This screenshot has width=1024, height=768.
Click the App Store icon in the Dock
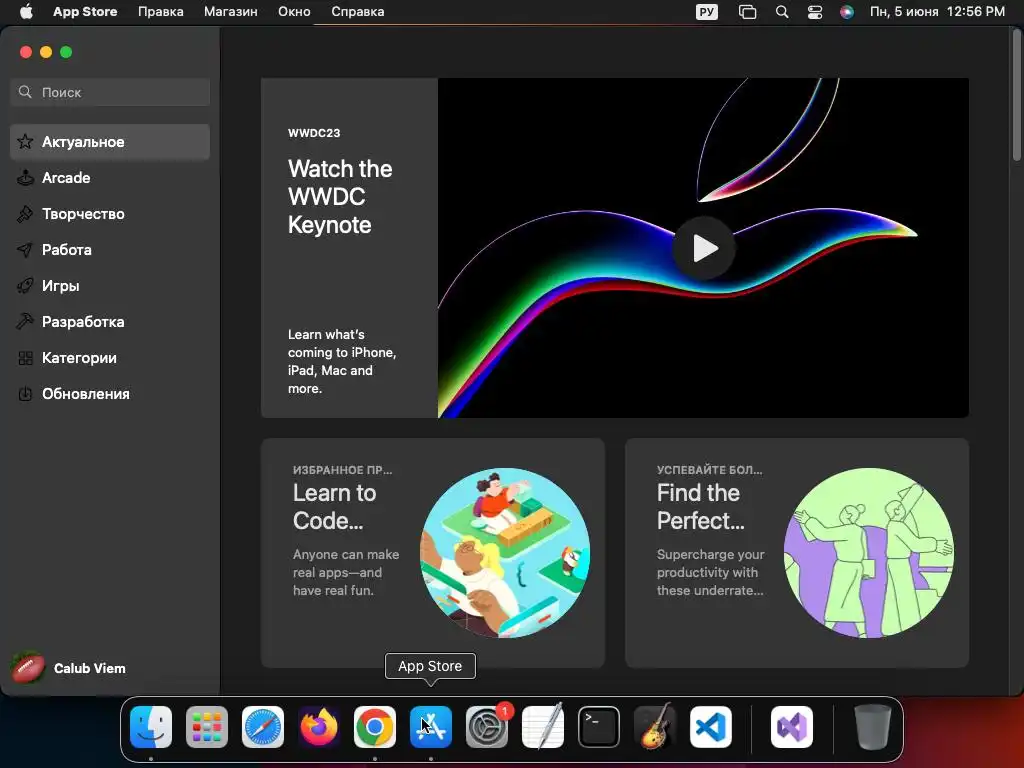431,727
